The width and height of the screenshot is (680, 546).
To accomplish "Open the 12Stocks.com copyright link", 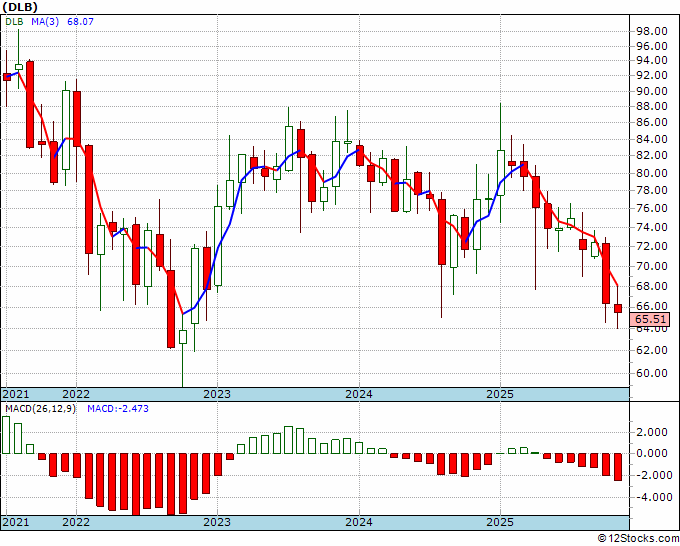I will [x=638, y=539].
